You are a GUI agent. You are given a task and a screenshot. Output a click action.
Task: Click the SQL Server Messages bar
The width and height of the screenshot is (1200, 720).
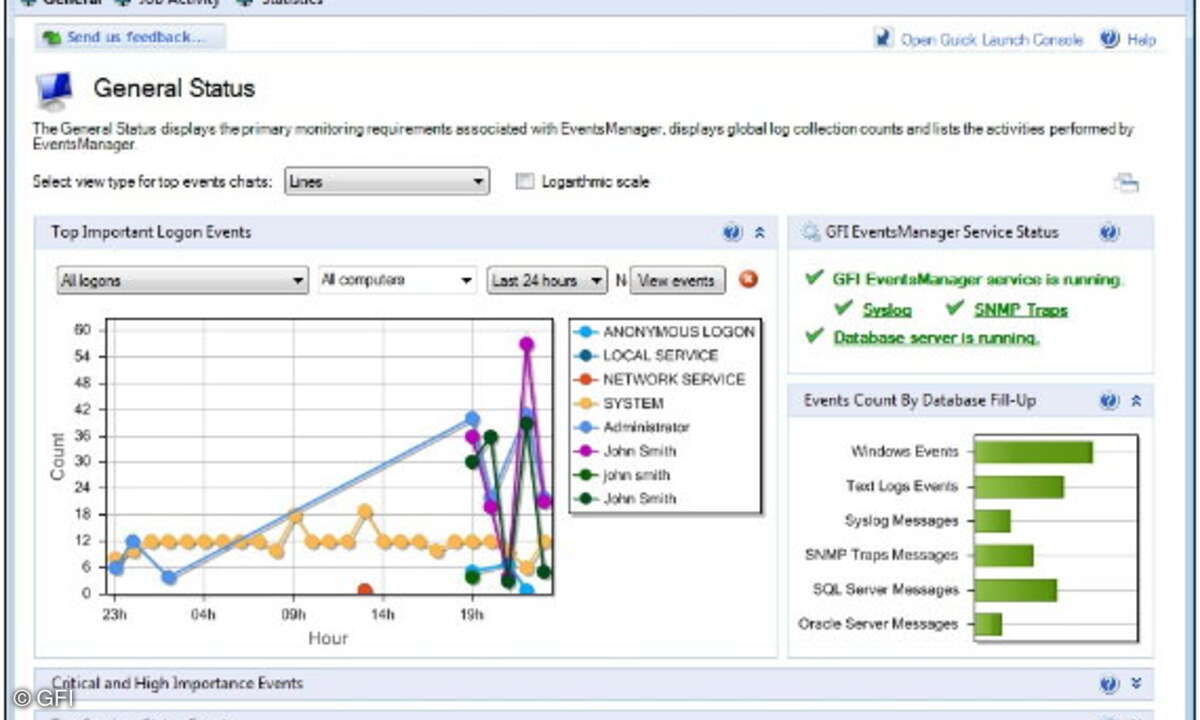1015,590
